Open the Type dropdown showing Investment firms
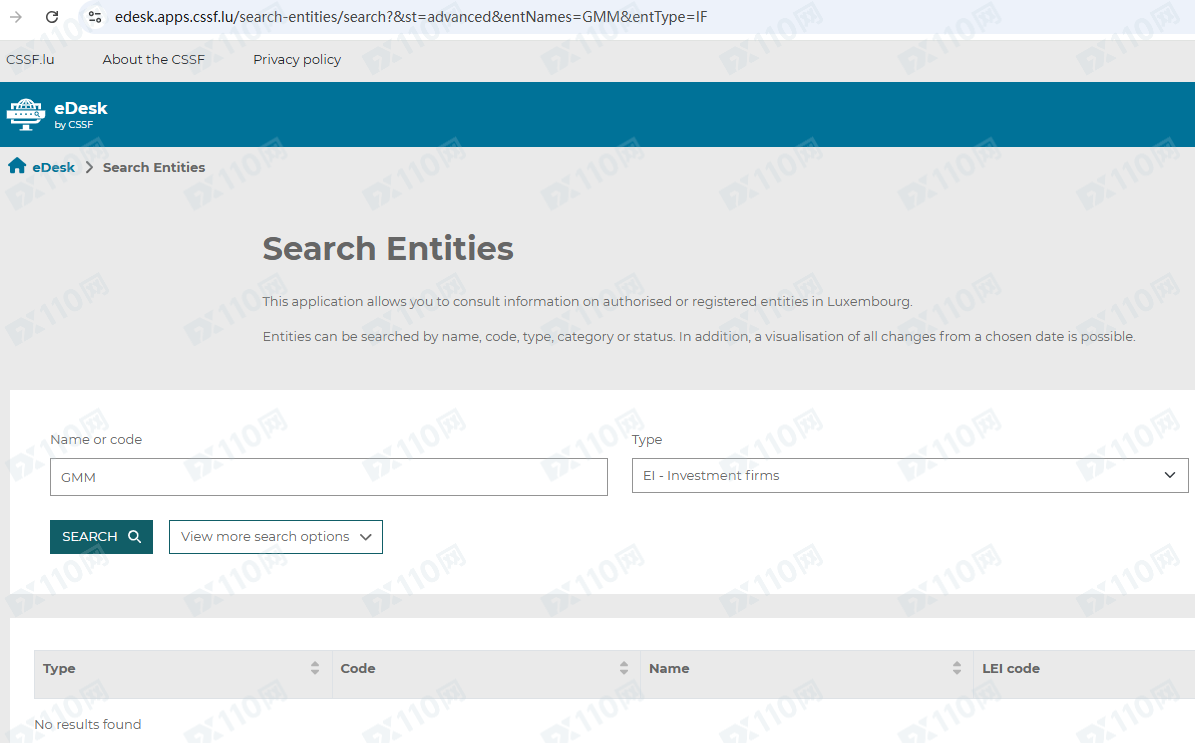 click(909, 476)
